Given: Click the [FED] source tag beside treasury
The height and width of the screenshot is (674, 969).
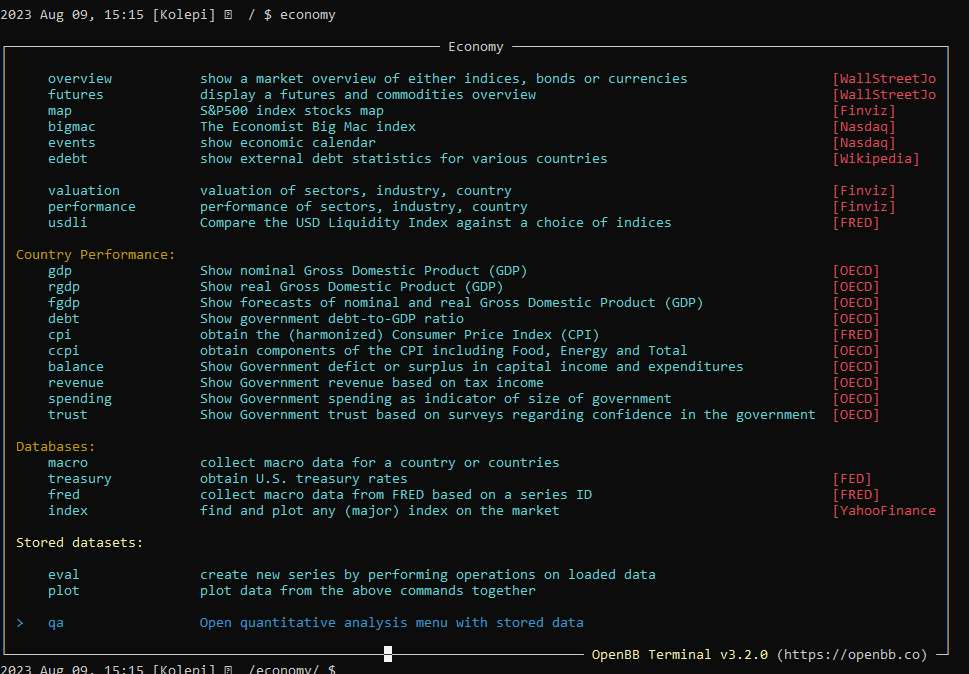Looking at the screenshot, I should point(852,479).
